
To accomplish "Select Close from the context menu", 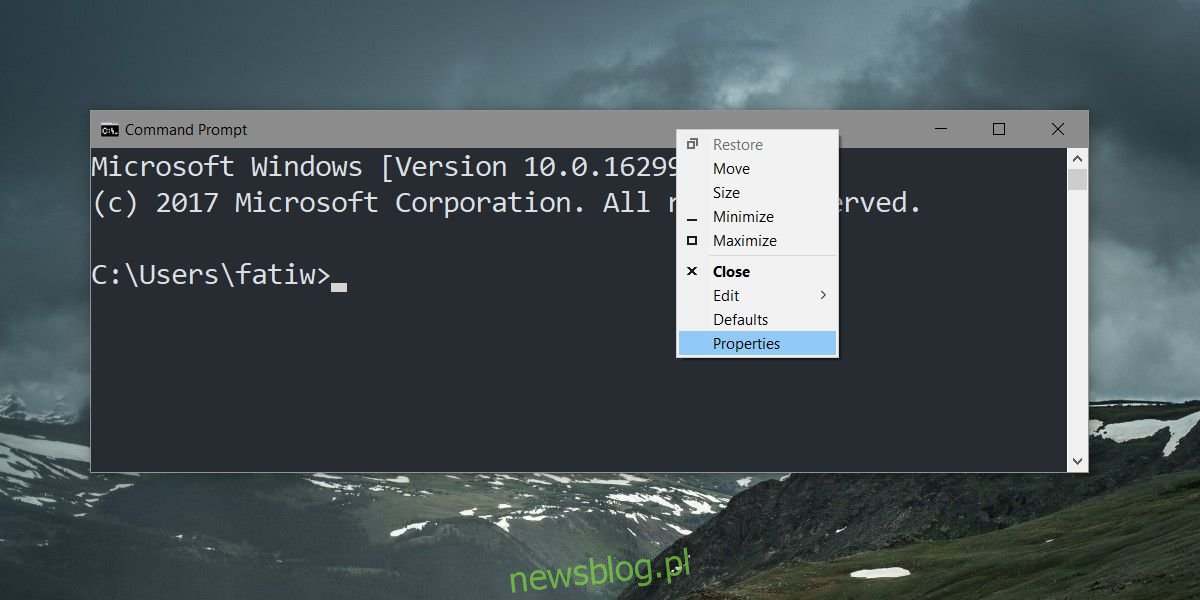I will click(730, 271).
